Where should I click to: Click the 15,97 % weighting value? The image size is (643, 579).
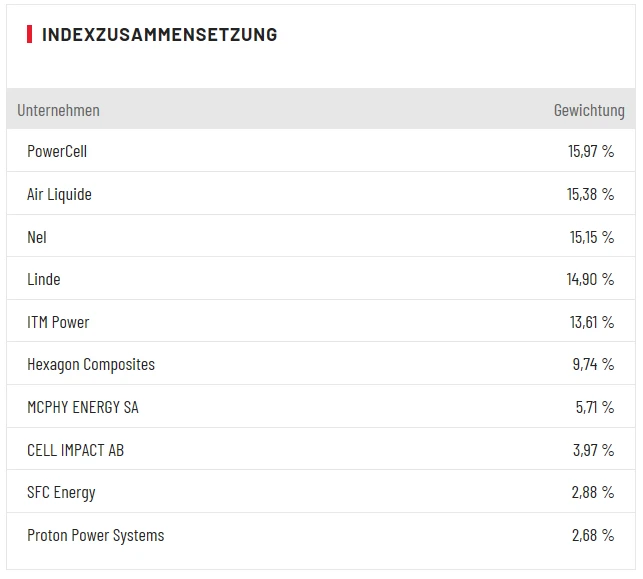pos(590,151)
